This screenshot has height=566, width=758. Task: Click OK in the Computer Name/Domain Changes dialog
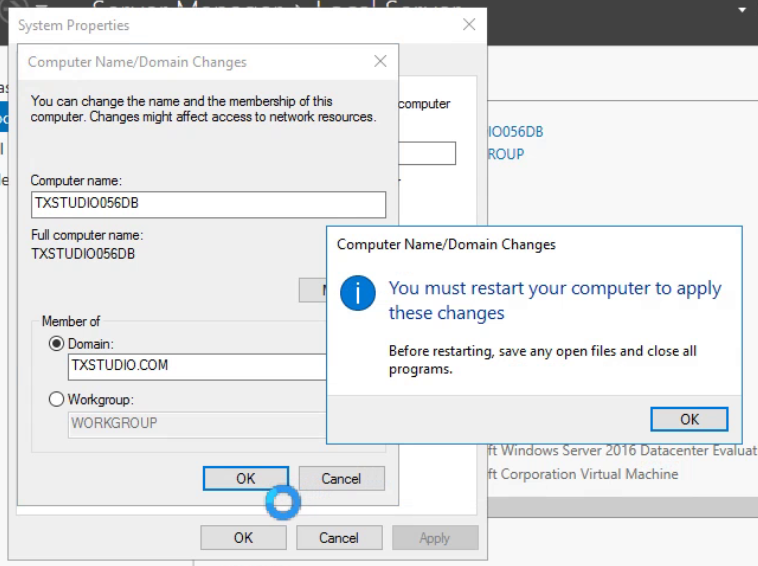tap(246, 479)
